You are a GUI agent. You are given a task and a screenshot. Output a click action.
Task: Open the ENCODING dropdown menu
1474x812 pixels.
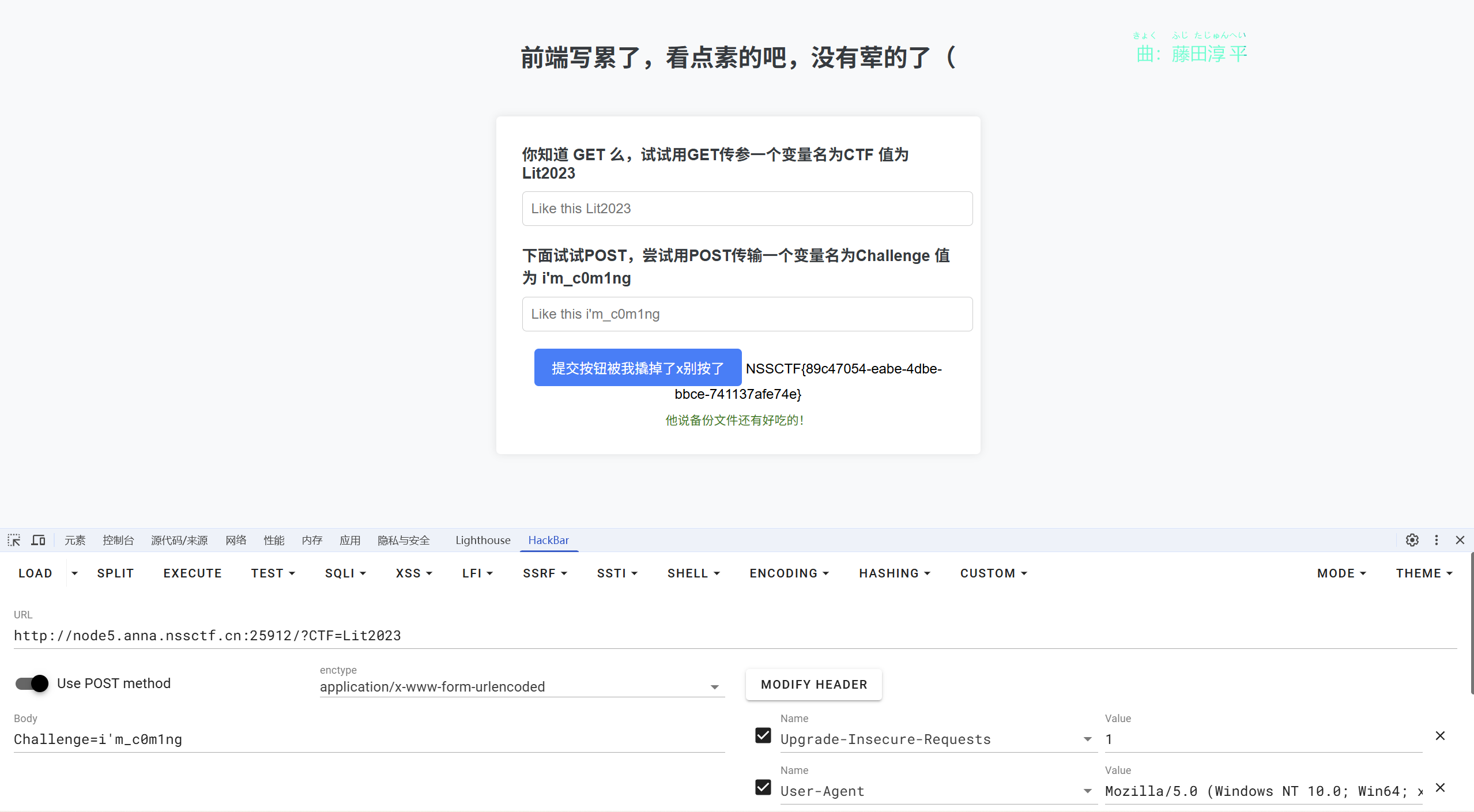point(789,573)
